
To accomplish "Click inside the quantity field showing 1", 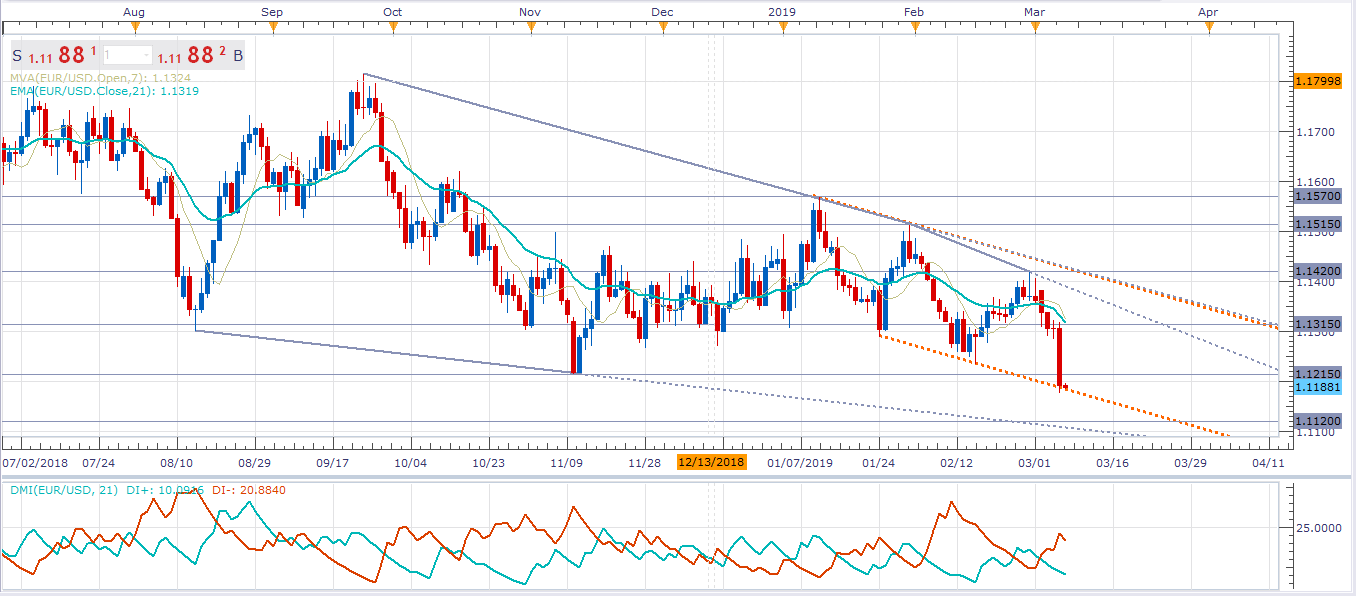I will pyautogui.click(x=122, y=58).
